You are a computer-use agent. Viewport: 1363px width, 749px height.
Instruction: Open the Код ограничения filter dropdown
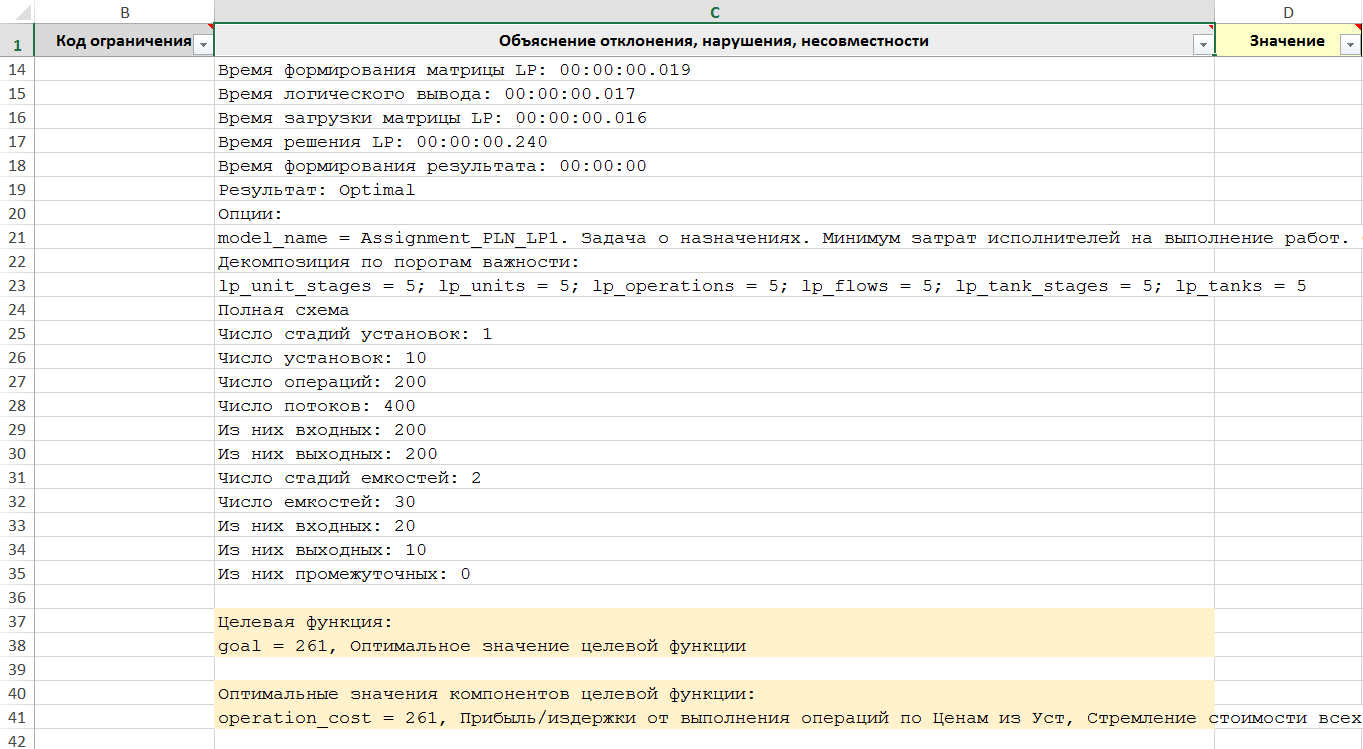coord(203,44)
